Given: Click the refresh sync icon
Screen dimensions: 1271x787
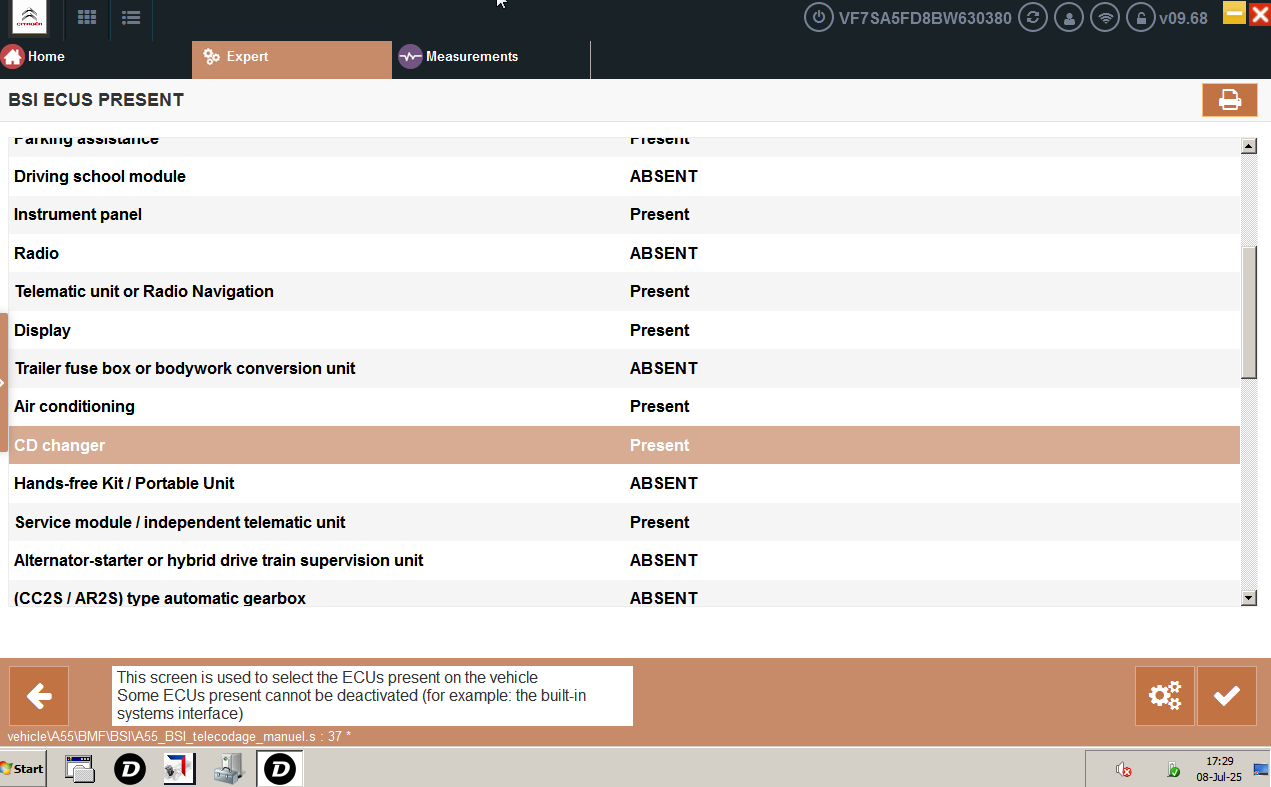Looking at the screenshot, I should click(x=1033, y=17).
